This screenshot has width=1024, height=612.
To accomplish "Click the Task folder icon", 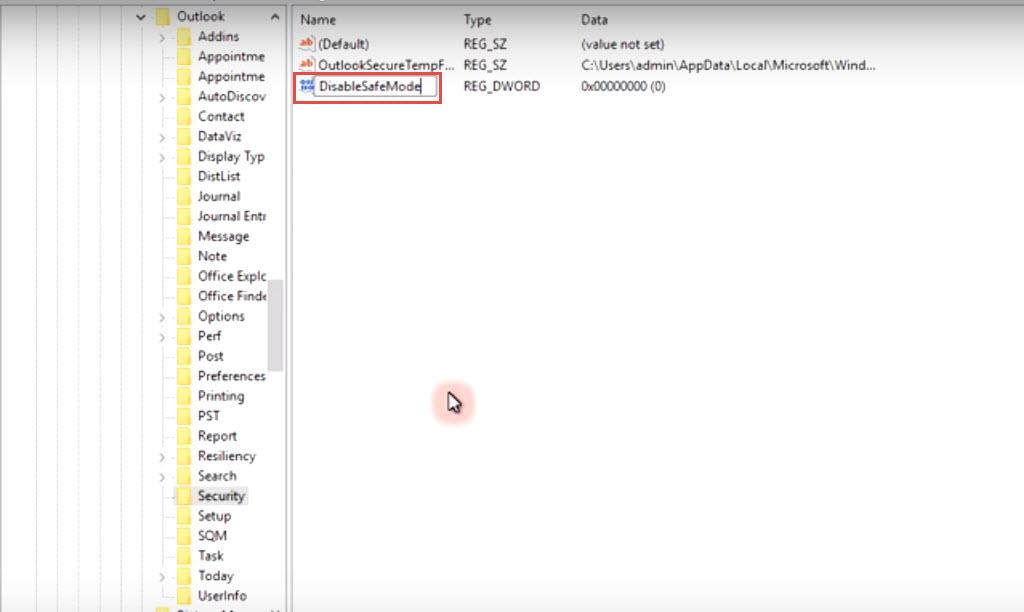I will click(x=184, y=556).
